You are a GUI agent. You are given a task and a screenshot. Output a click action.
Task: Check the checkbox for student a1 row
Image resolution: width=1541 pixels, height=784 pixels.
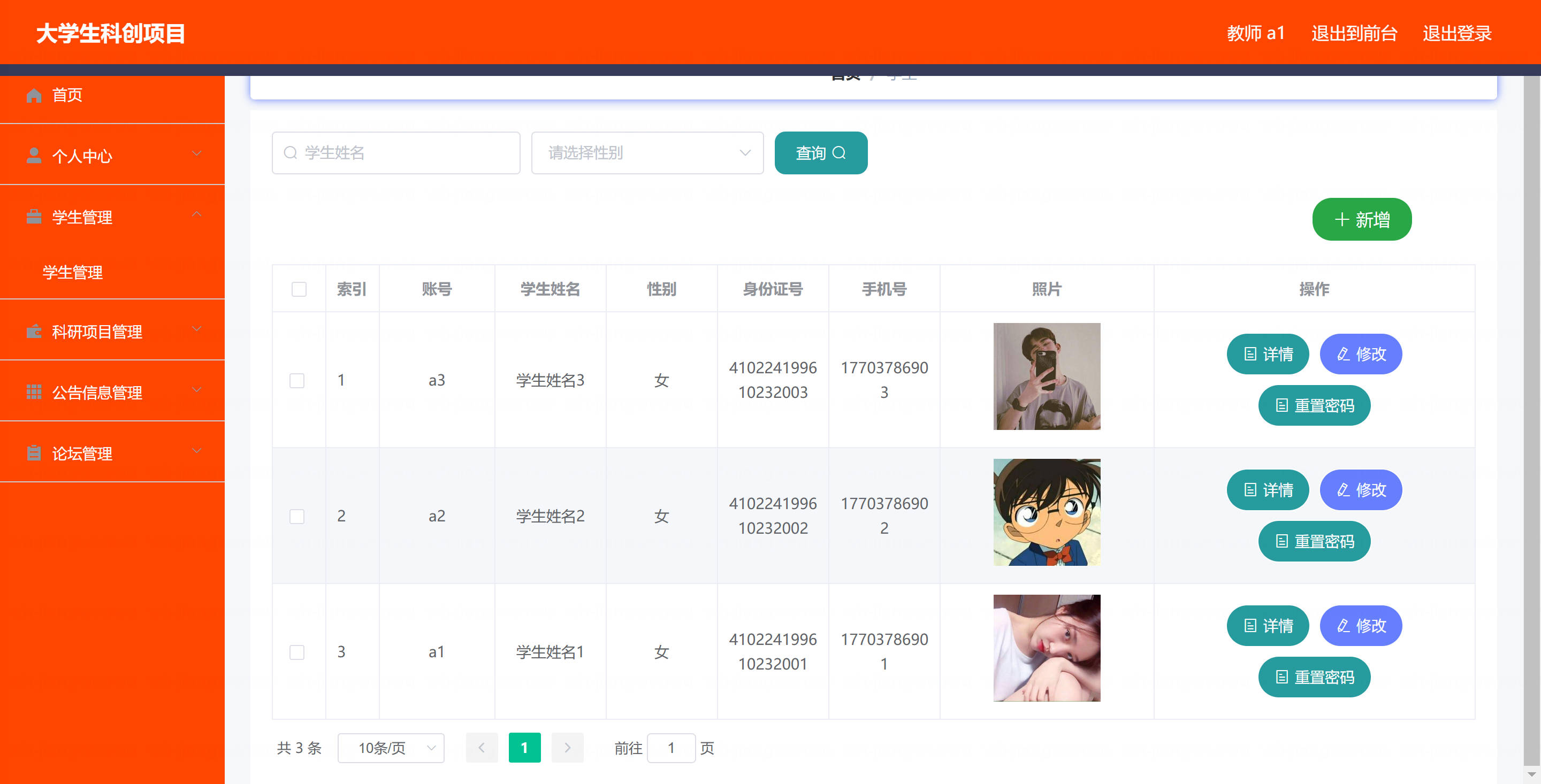pos(297,652)
